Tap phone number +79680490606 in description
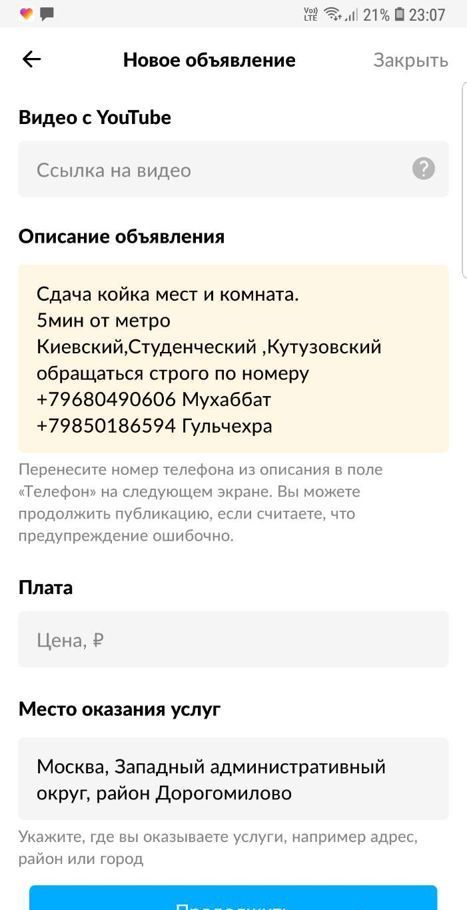Image resolution: width=467 pixels, height=910 pixels. click(106, 400)
